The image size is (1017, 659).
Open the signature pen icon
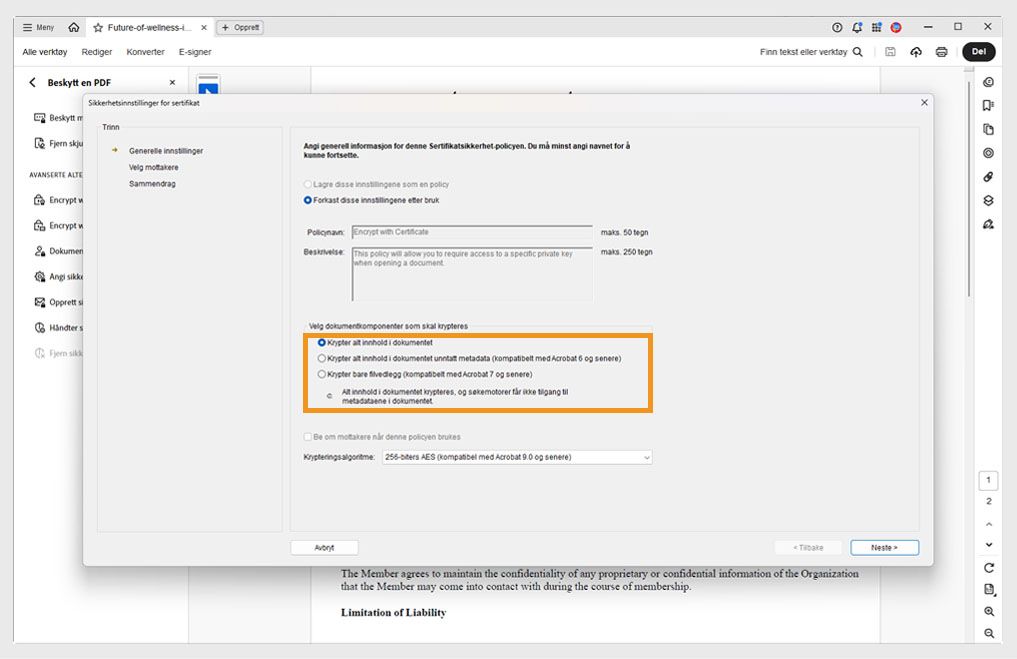[988, 224]
